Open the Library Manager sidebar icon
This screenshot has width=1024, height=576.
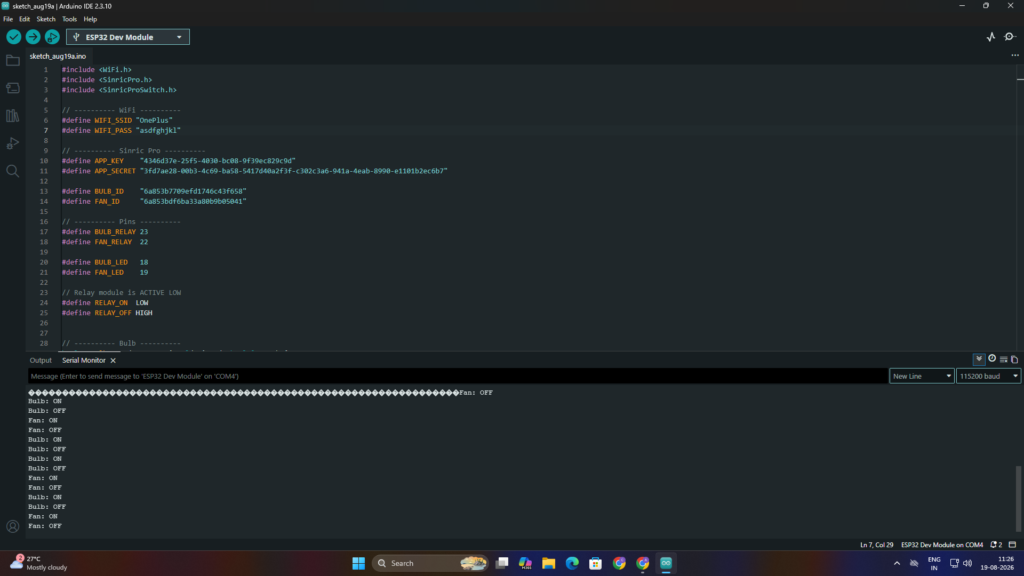[12, 116]
